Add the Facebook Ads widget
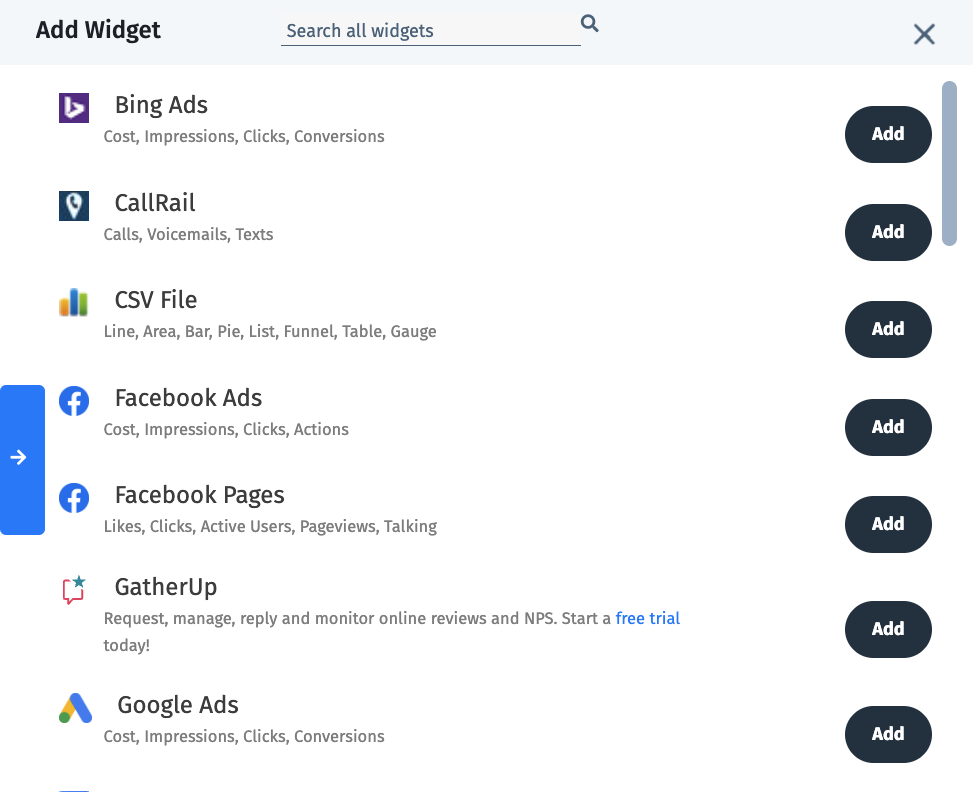Screen dimensions: 973x792 click(887, 427)
